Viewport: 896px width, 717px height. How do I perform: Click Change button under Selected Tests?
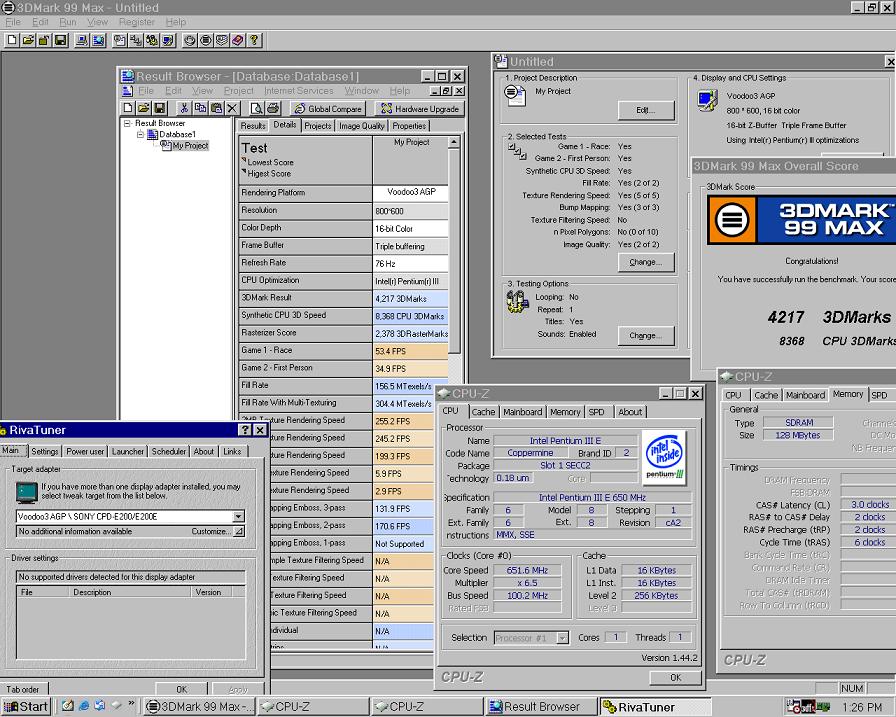pyautogui.click(x=646, y=262)
